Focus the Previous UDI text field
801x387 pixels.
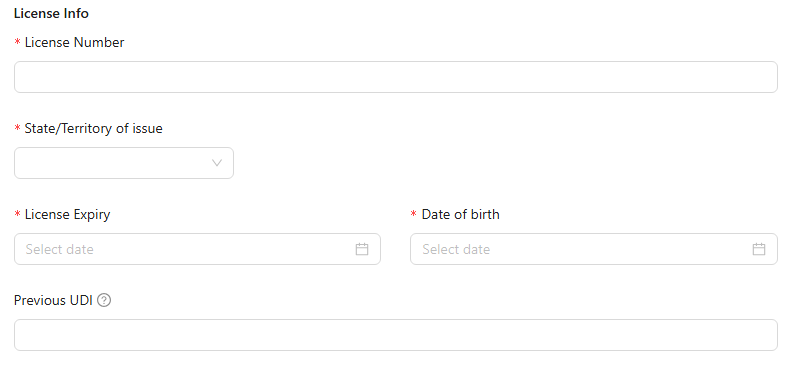[396, 335]
